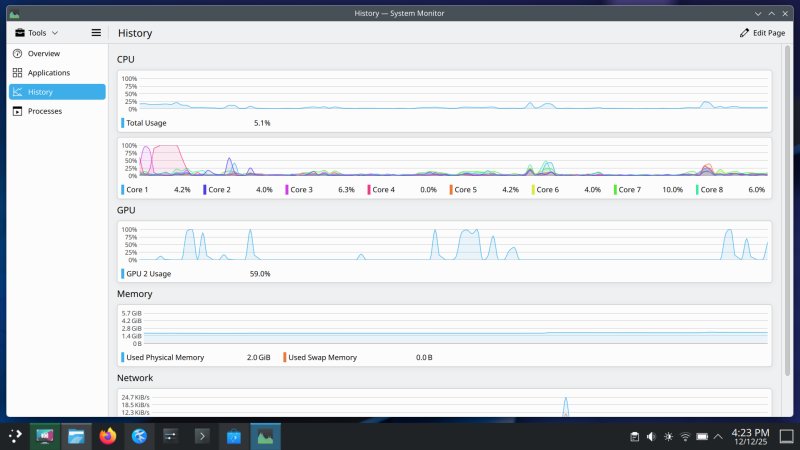Image resolution: width=800 pixels, height=450 pixels.
Task: Open the hamburger menu in sidebar header
Action: (x=96, y=33)
